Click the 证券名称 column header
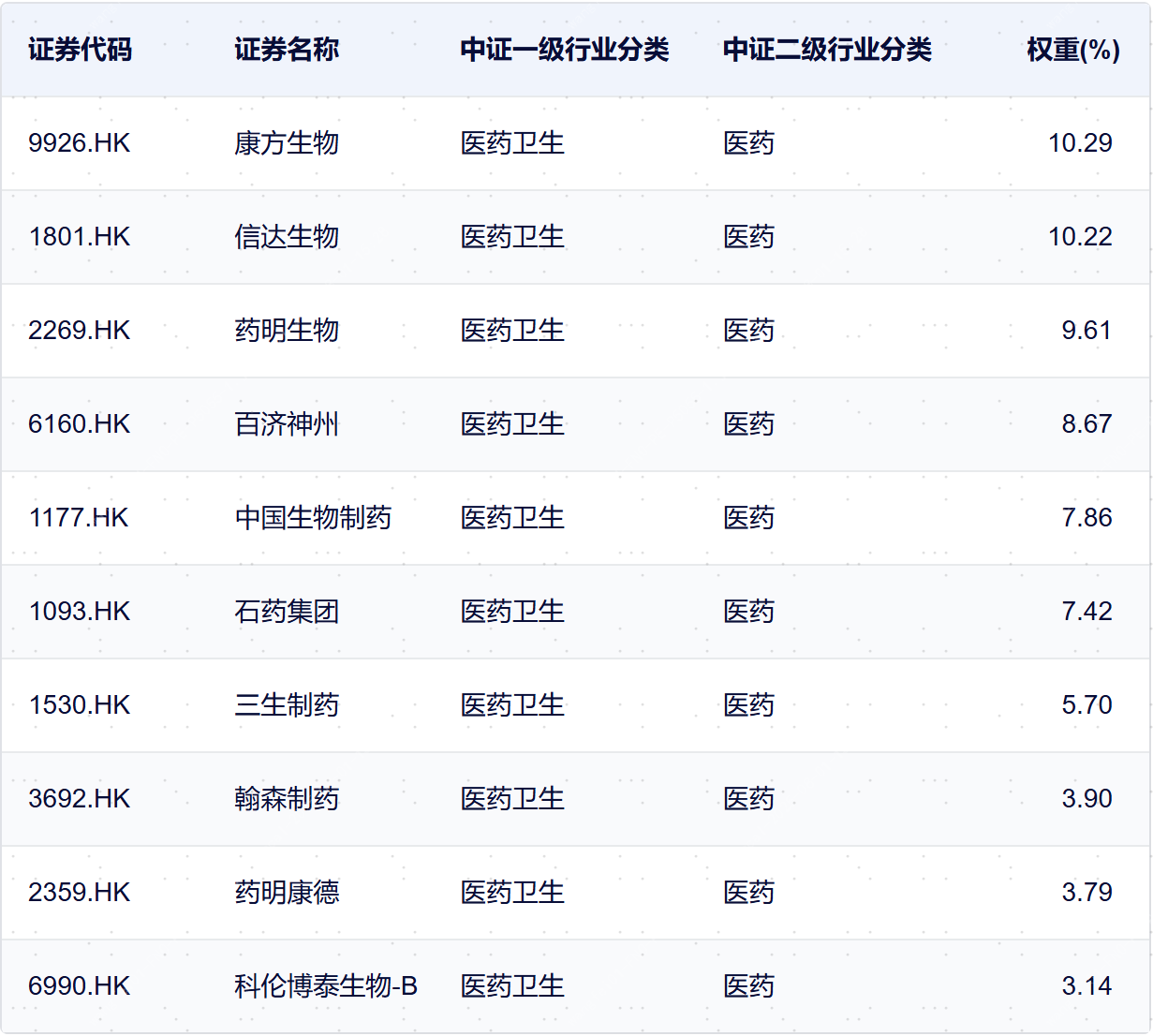Screen dimensions: 1153x1036 point(287,50)
